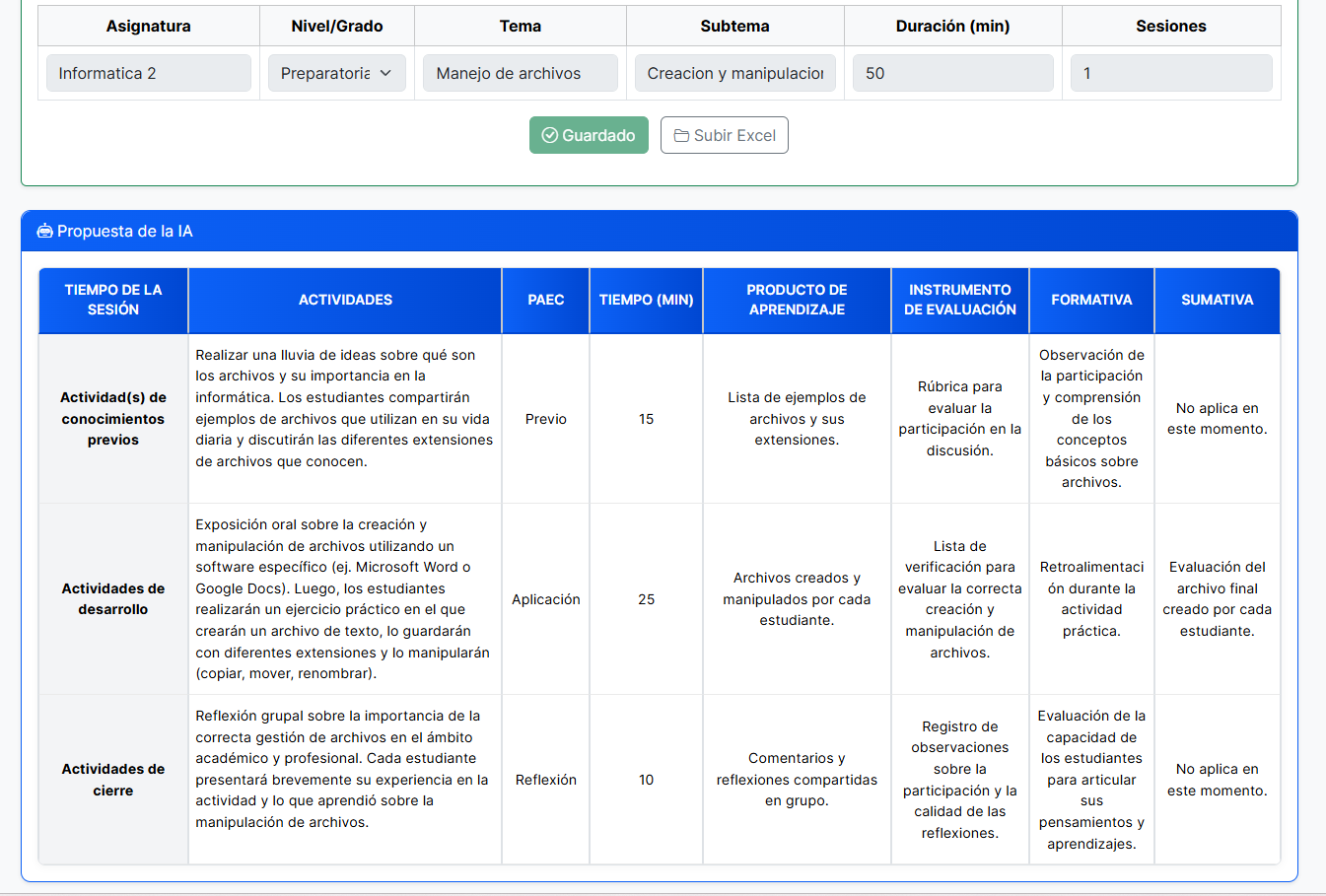
Task: Select the PAEC column header
Action: pyautogui.click(x=545, y=301)
